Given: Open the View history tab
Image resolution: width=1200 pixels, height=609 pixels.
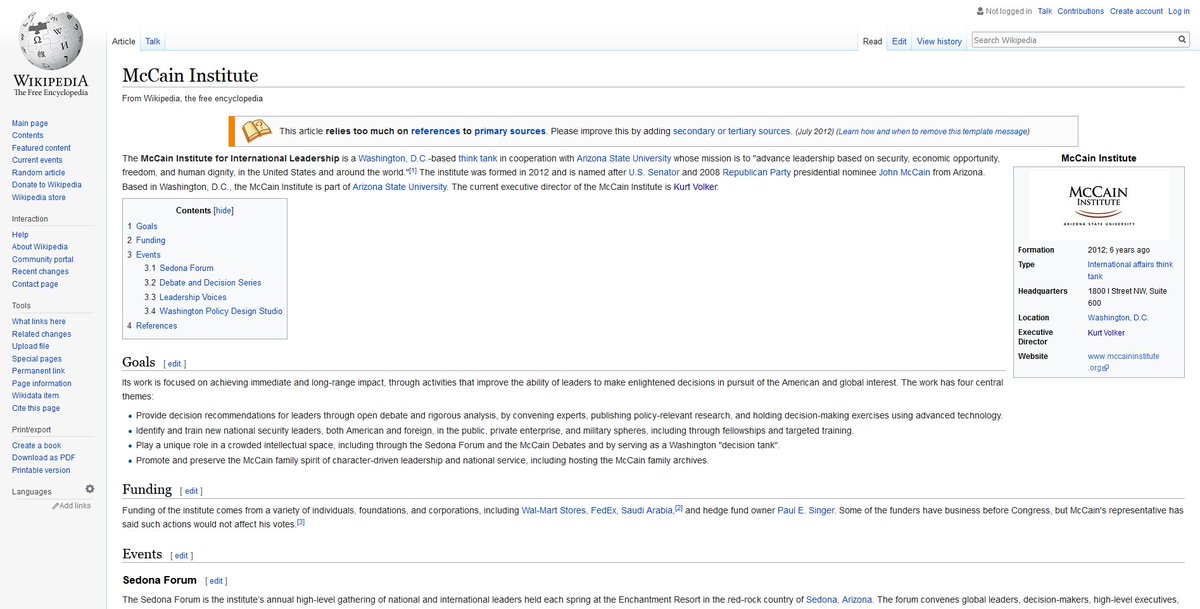Looking at the screenshot, I should pyautogui.click(x=939, y=41).
